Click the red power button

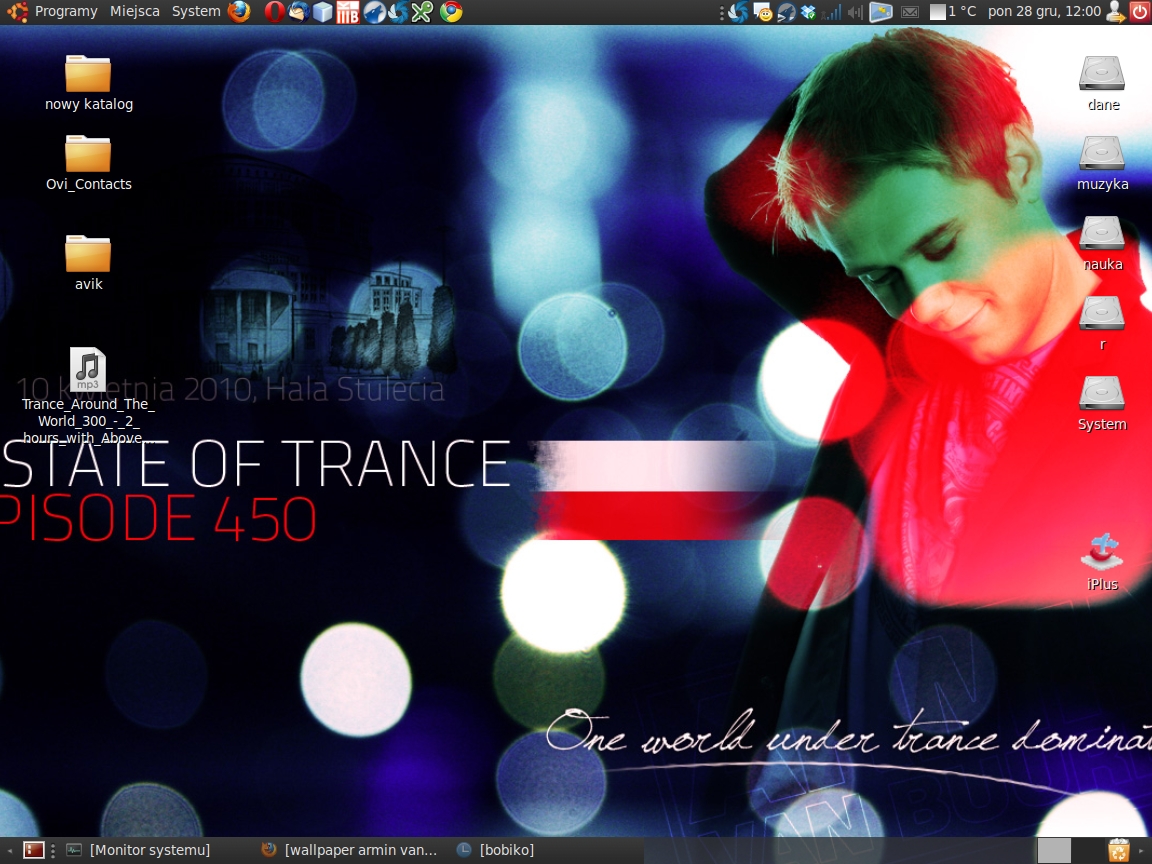coord(1140,12)
